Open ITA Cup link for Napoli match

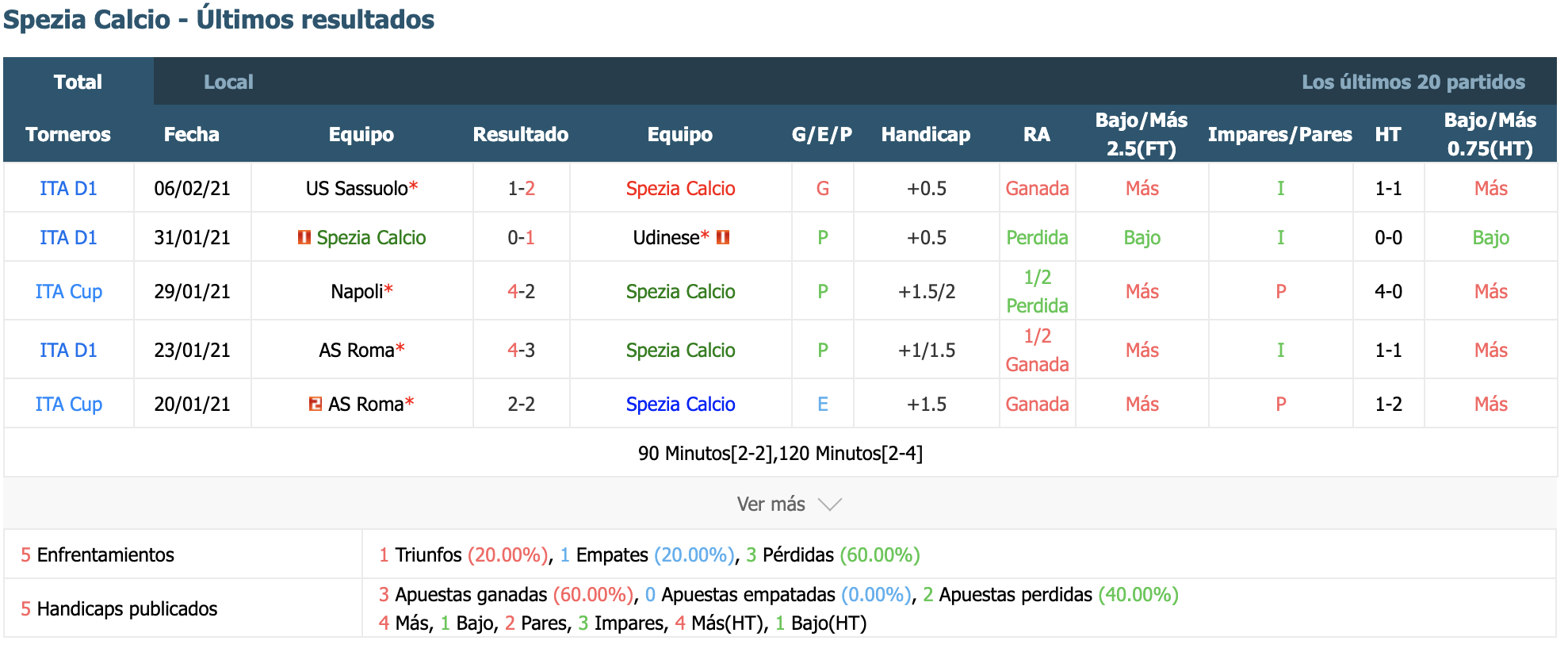(68, 291)
